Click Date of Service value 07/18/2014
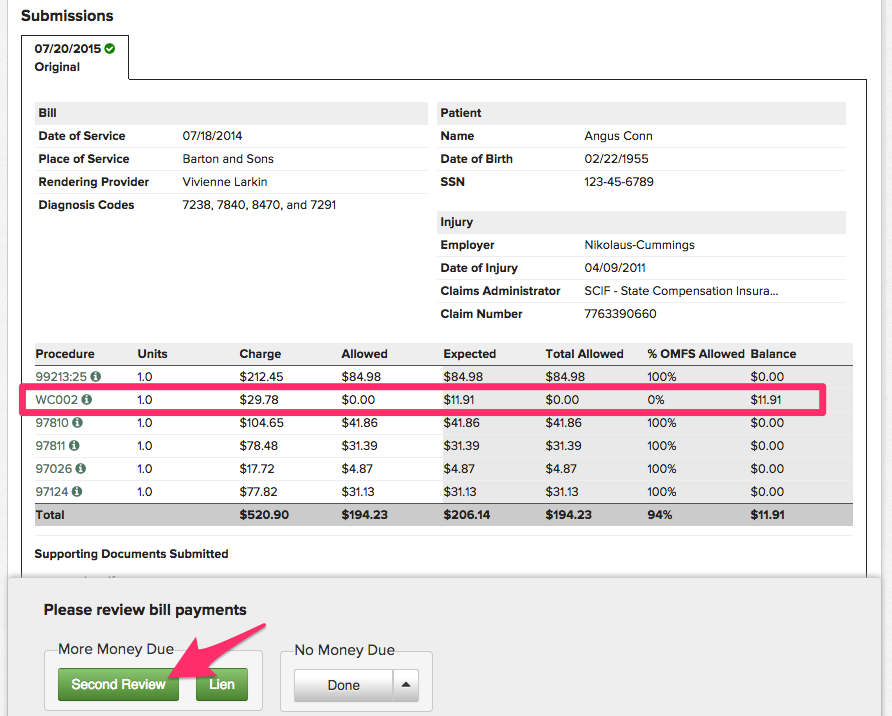This screenshot has height=716, width=892. point(212,136)
